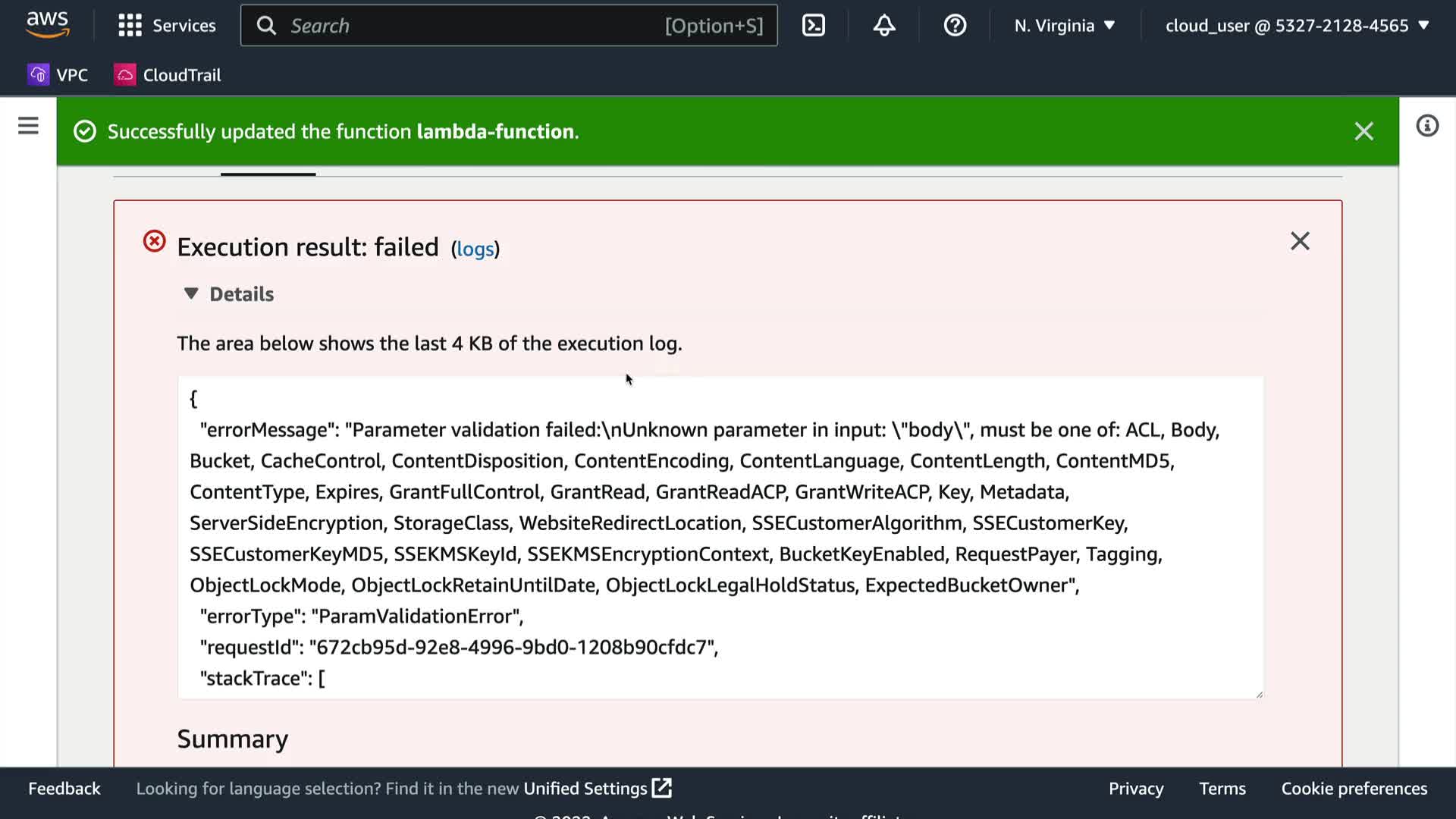Open the side navigation hamburger menu
Viewport: 1456px width, 819px height.
tap(28, 126)
